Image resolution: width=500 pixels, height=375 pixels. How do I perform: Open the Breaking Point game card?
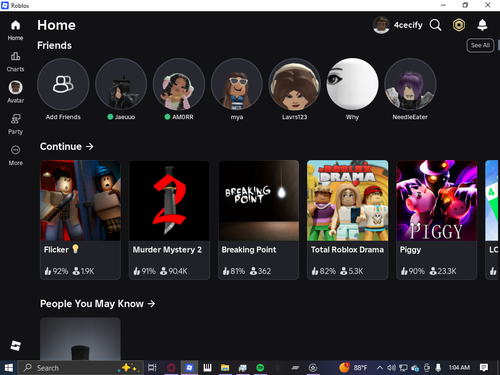coord(258,220)
